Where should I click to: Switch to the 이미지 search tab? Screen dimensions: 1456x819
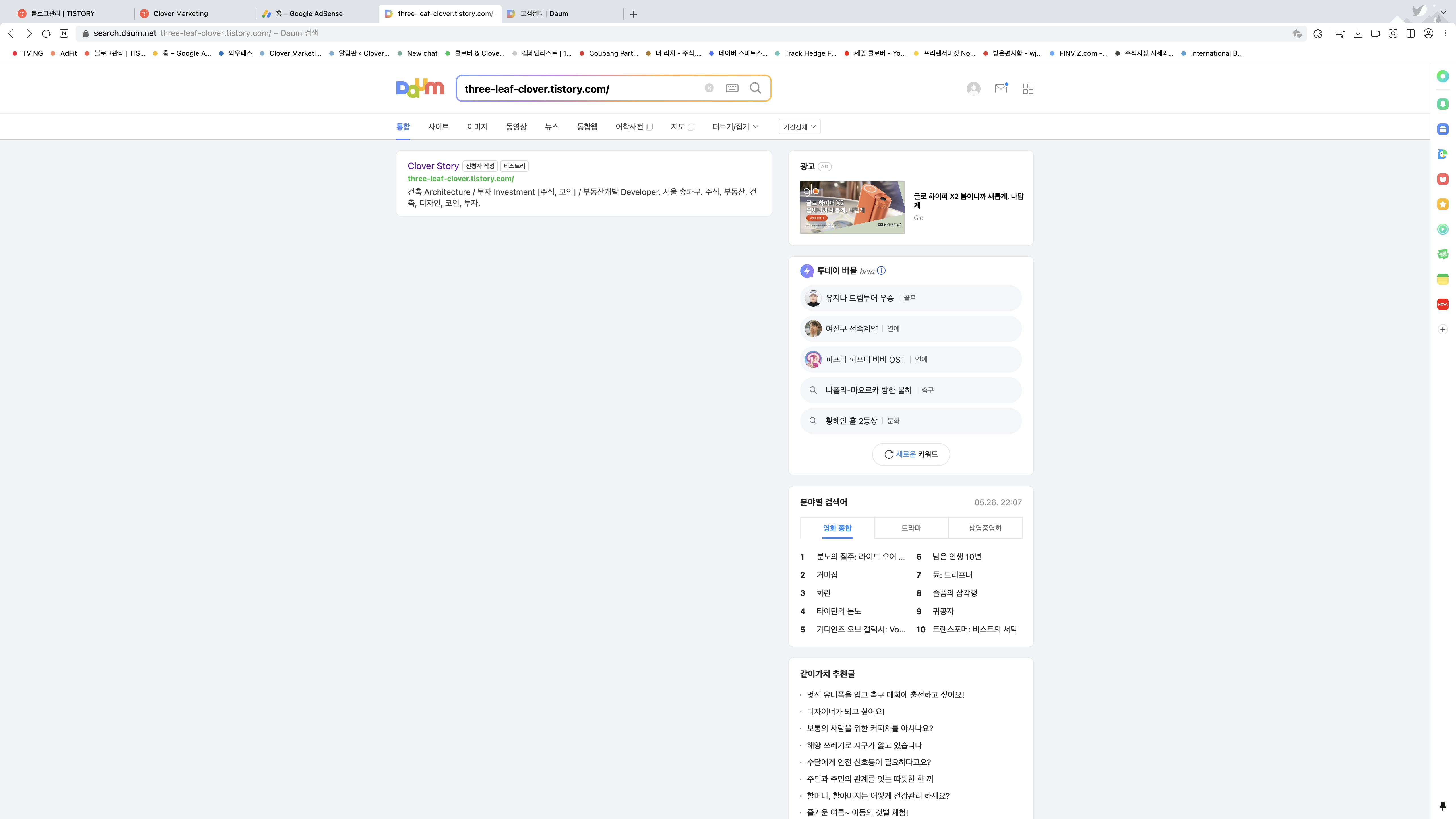pos(477,127)
